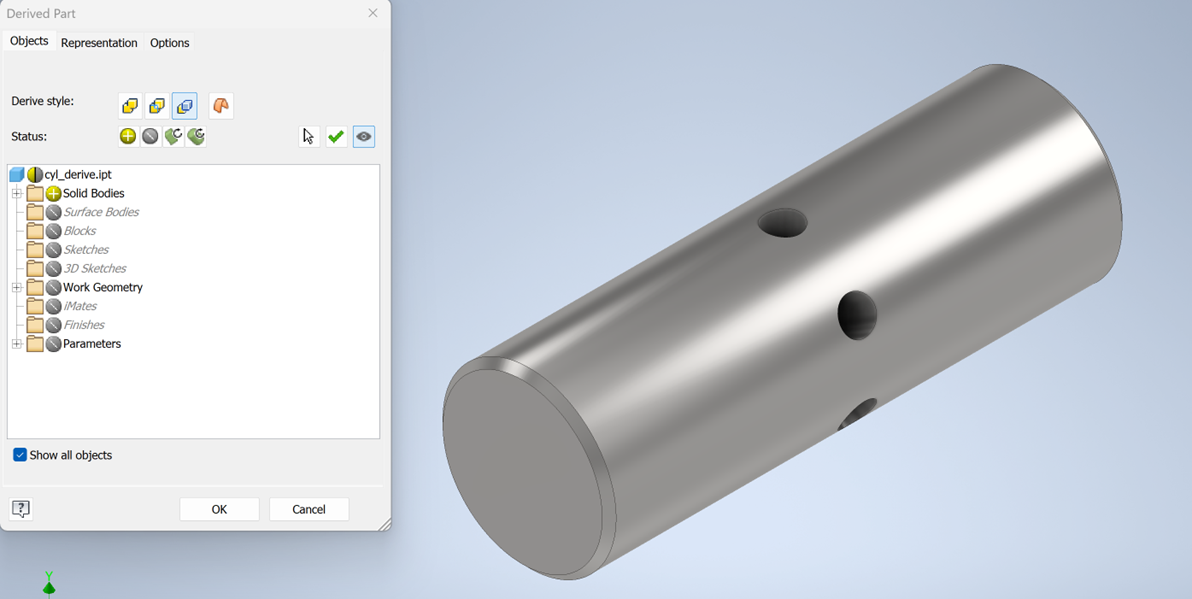Close the Derived Part dialog with X
The height and width of the screenshot is (599, 1192).
[372, 13]
